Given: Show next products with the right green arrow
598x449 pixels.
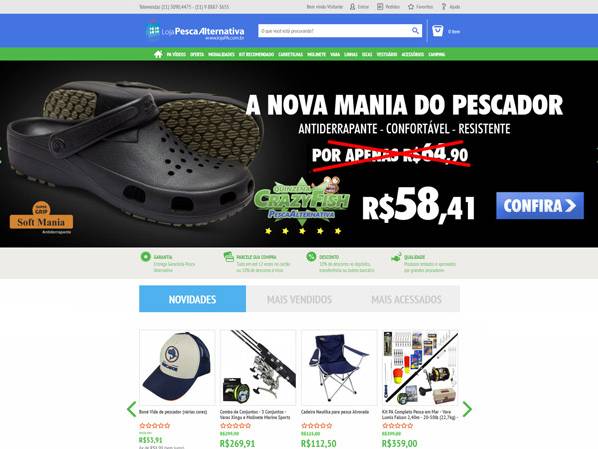Looking at the screenshot, I should click(467, 409).
